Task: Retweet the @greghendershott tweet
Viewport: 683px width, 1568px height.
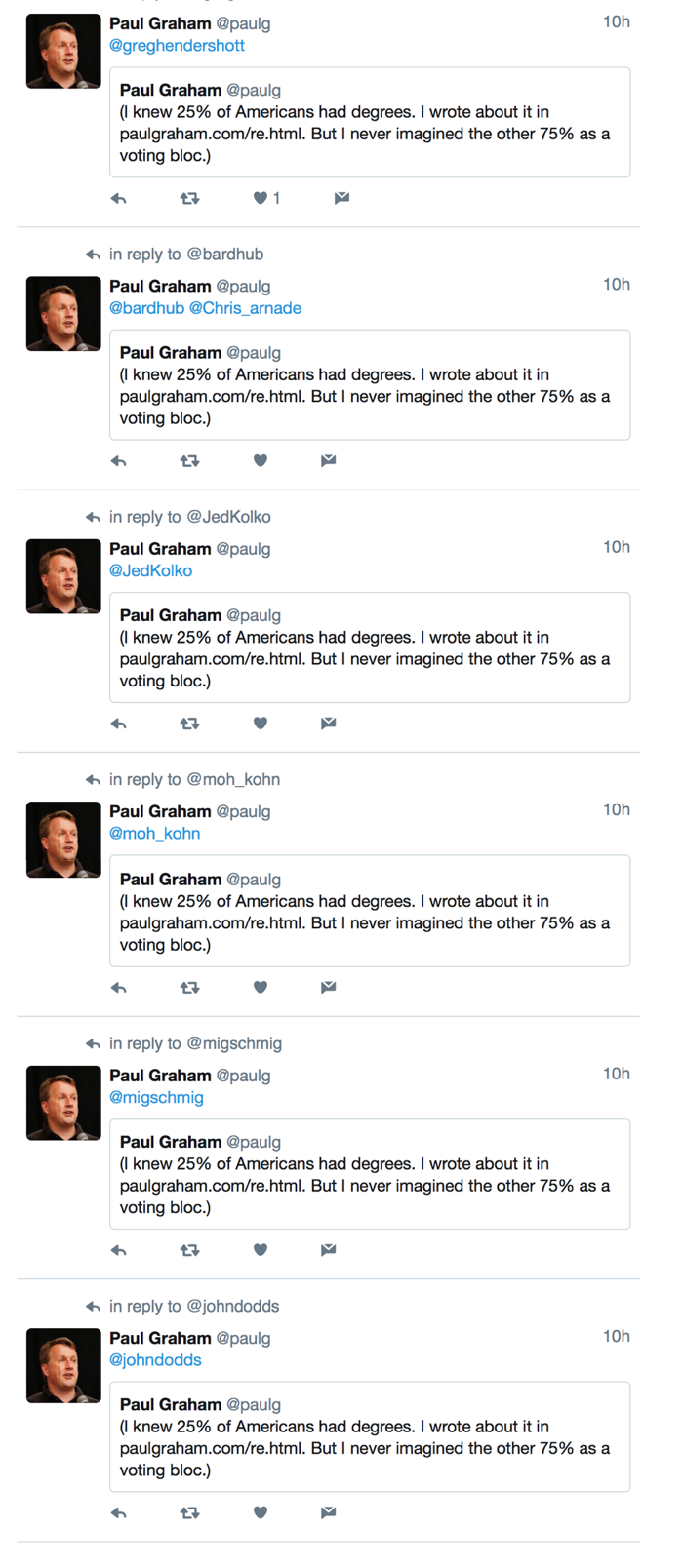Action: point(190,199)
